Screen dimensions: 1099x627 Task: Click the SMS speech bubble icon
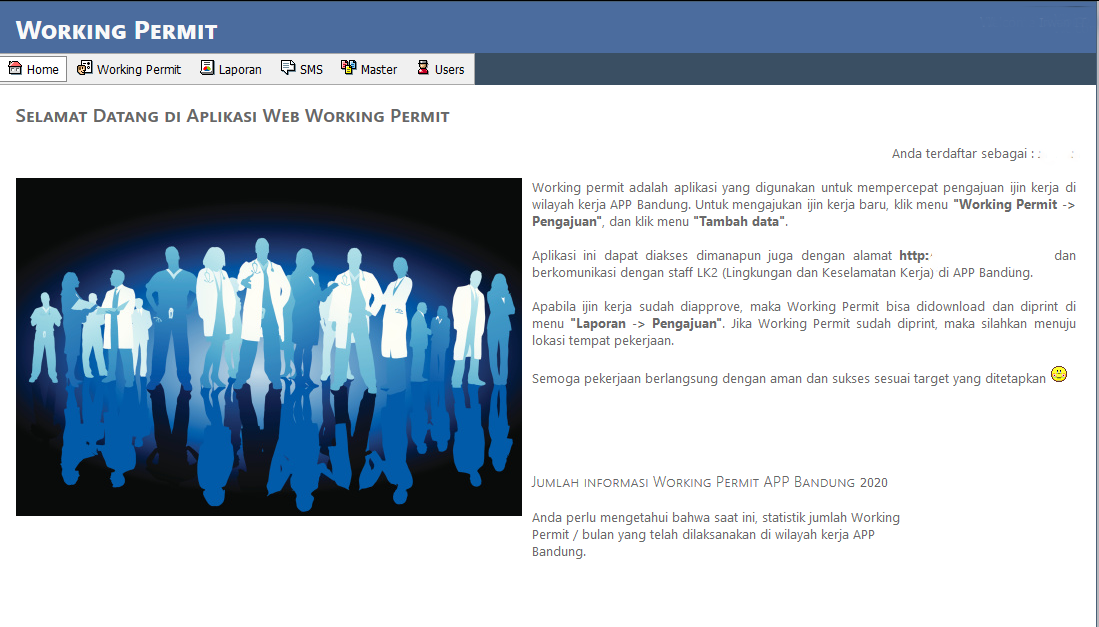pos(288,69)
